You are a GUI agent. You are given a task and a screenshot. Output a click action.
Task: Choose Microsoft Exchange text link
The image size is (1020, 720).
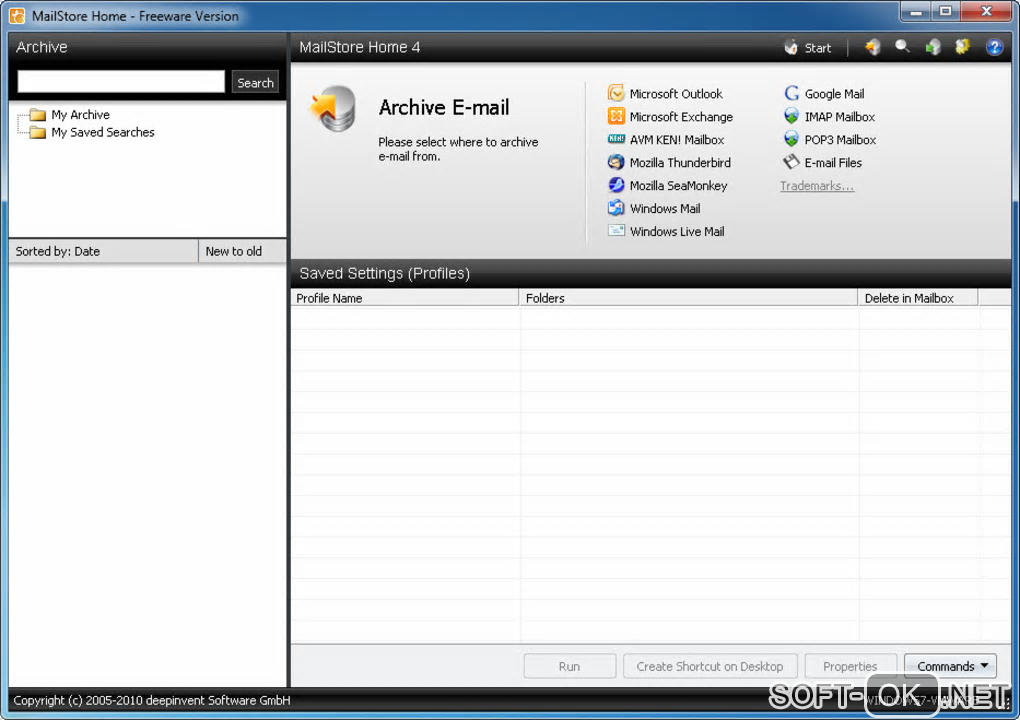(x=681, y=117)
